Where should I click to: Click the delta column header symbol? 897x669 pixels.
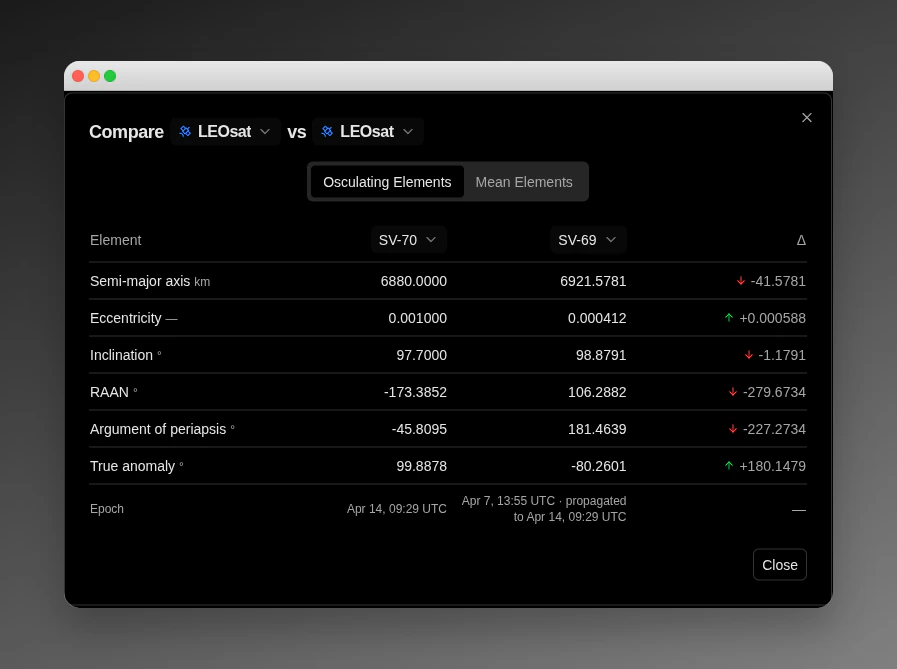click(801, 240)
